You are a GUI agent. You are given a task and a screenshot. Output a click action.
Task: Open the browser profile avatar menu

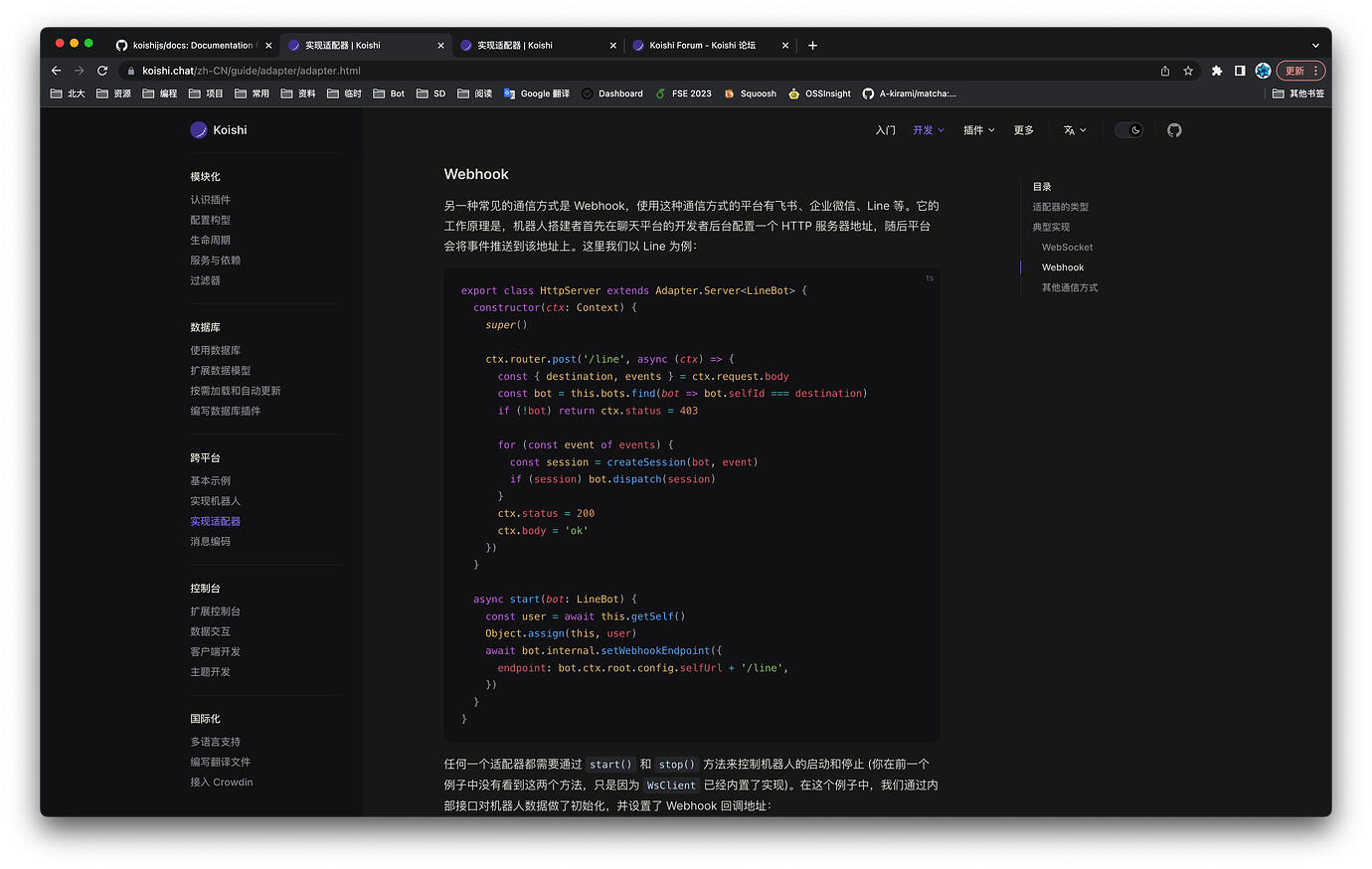click(1263, 71)
